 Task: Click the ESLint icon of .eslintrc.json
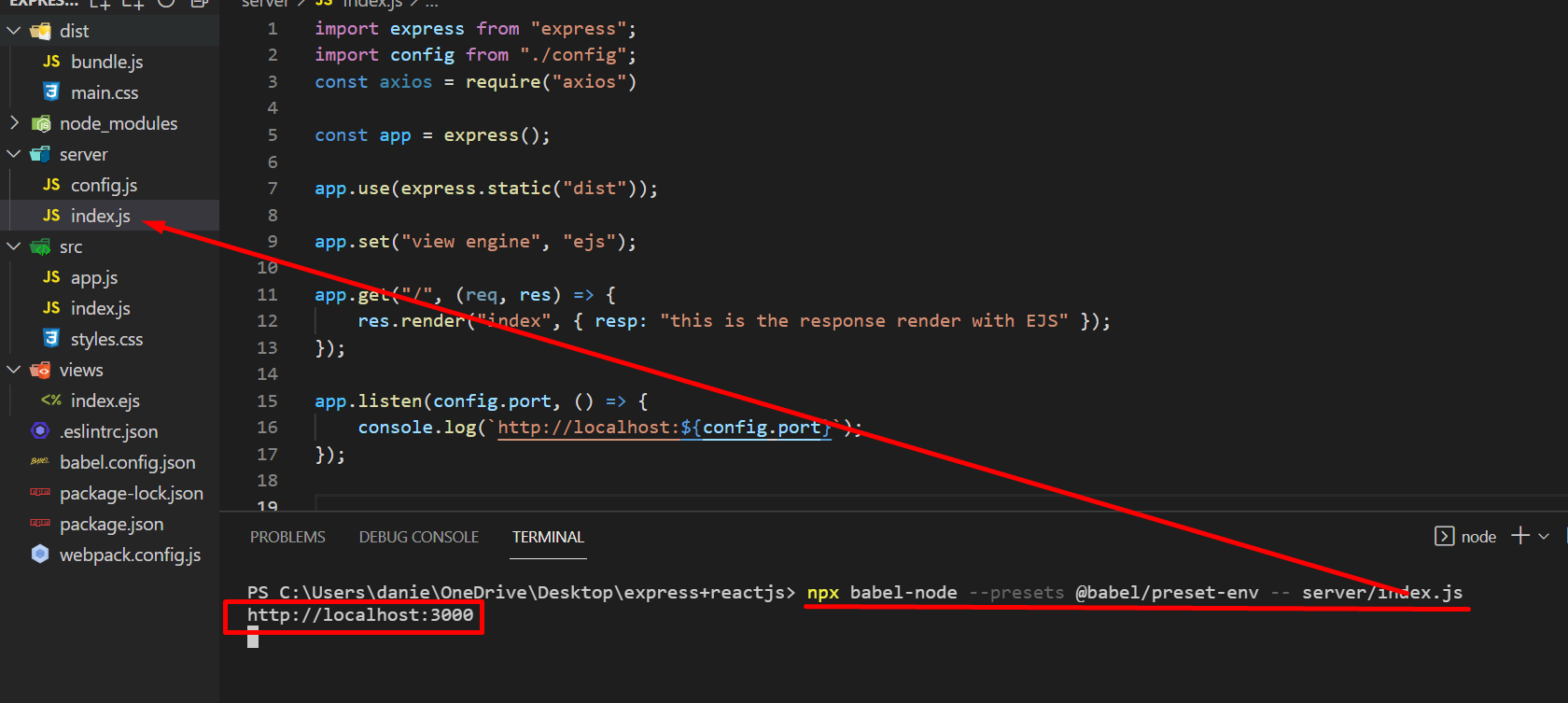point(40,431)
